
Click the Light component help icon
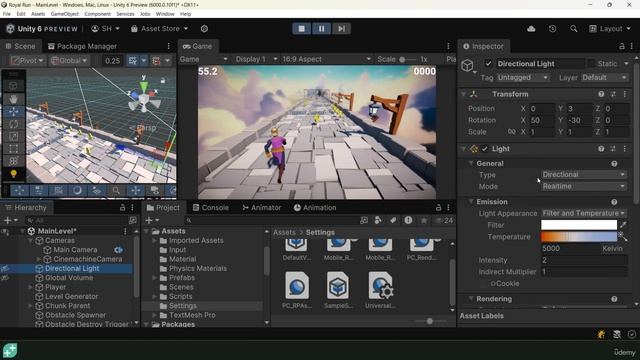tap(601, 149)
